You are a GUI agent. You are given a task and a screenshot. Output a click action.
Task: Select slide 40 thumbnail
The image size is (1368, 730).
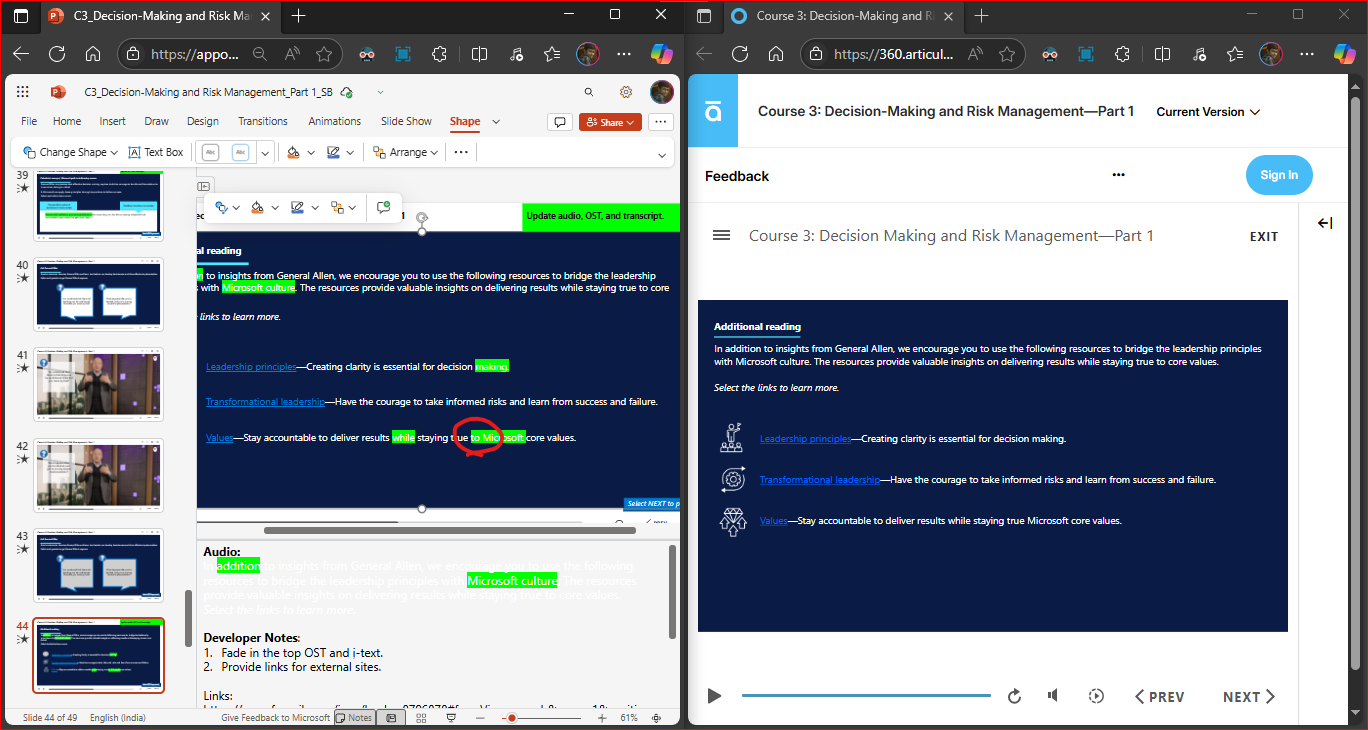click(x=98, y=295)
